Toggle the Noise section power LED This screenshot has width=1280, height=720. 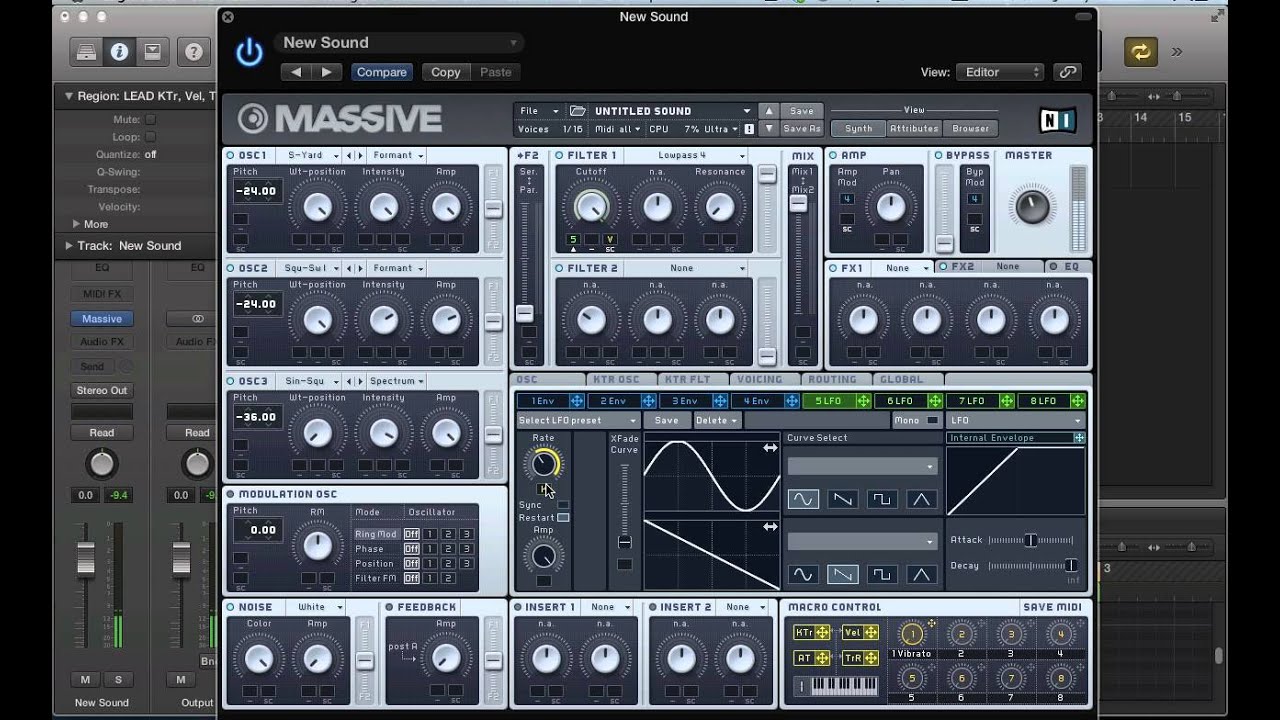click(x=231, y=607)
